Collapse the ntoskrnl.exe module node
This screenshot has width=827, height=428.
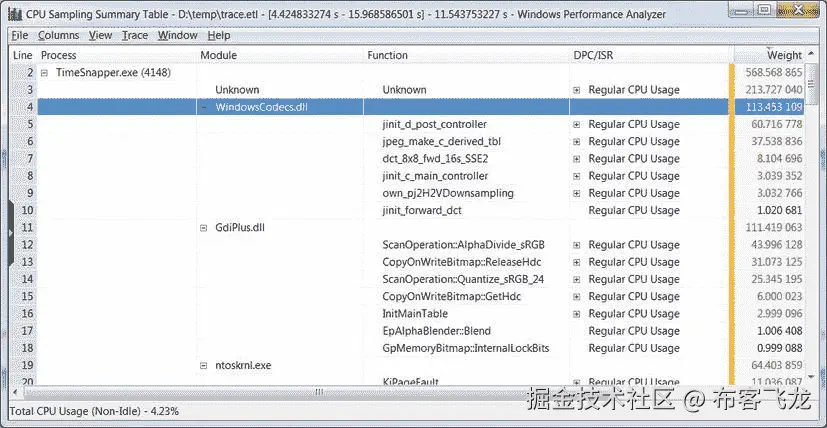click(204, 365)
